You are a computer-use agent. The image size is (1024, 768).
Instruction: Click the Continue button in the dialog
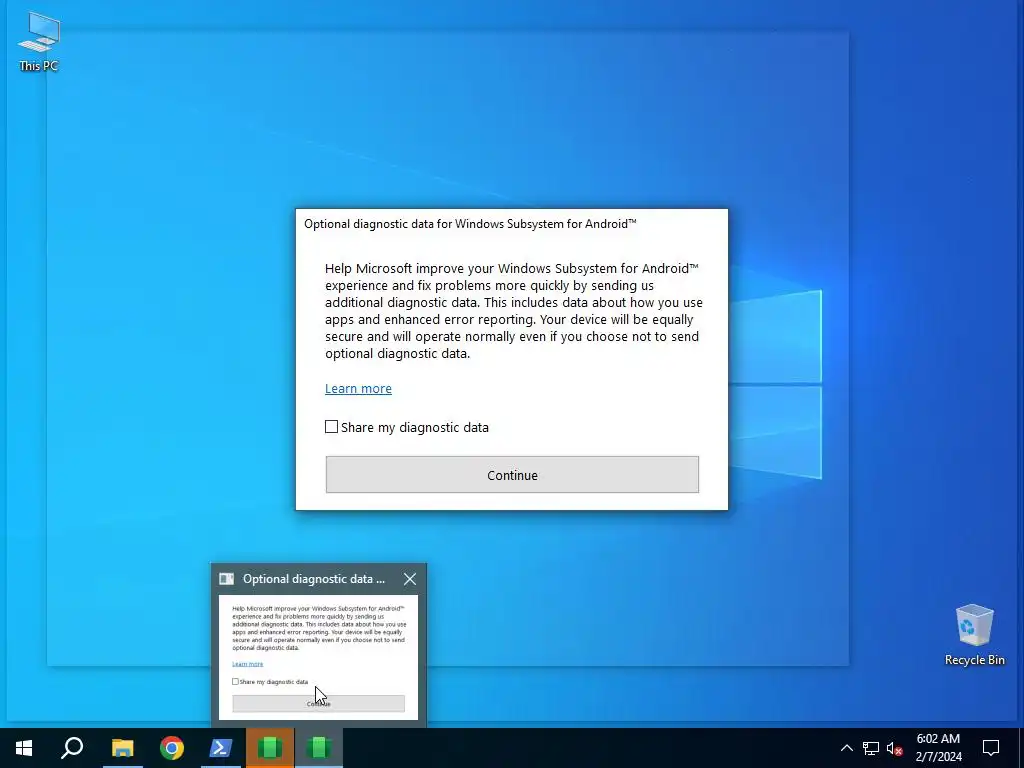pyautogui.click(x=512, y=475)
